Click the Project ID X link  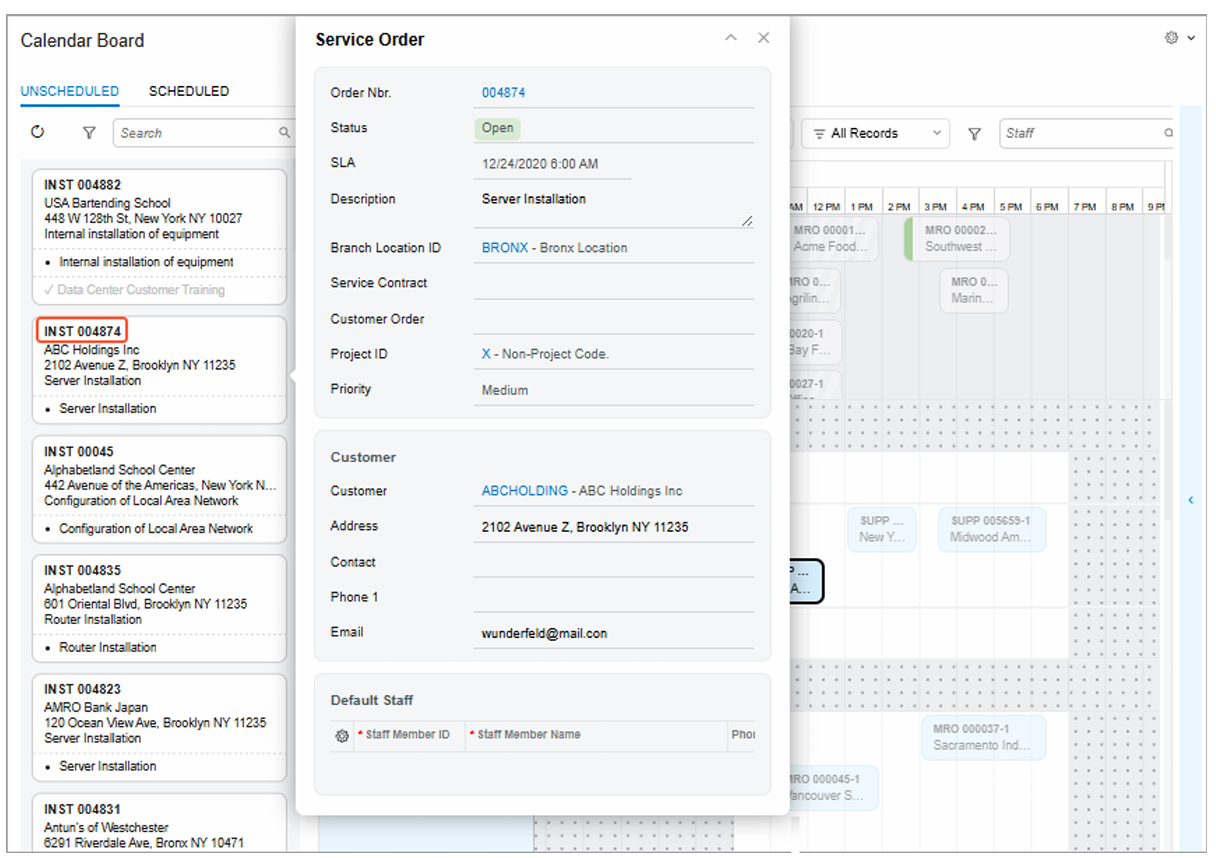point(486,354)
